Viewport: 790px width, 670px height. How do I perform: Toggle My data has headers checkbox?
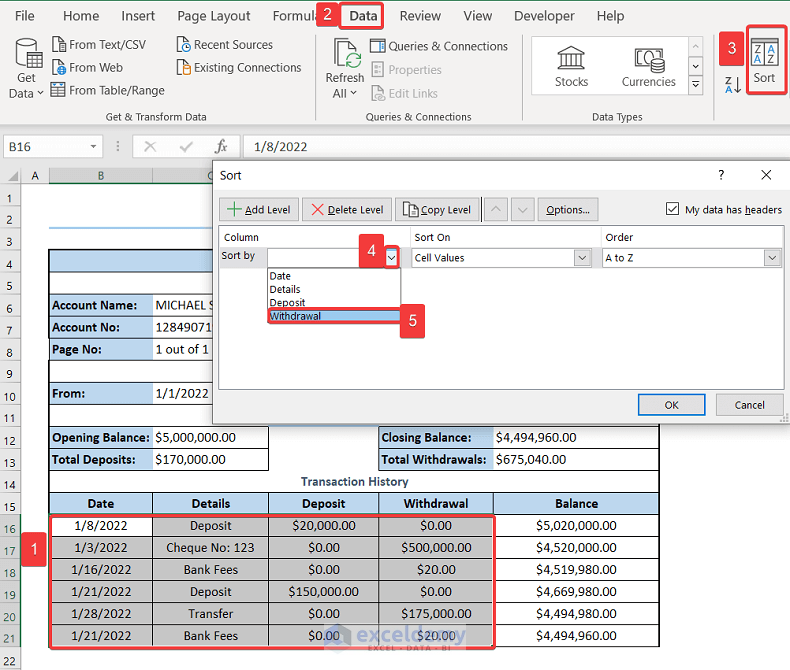point(672,210)
